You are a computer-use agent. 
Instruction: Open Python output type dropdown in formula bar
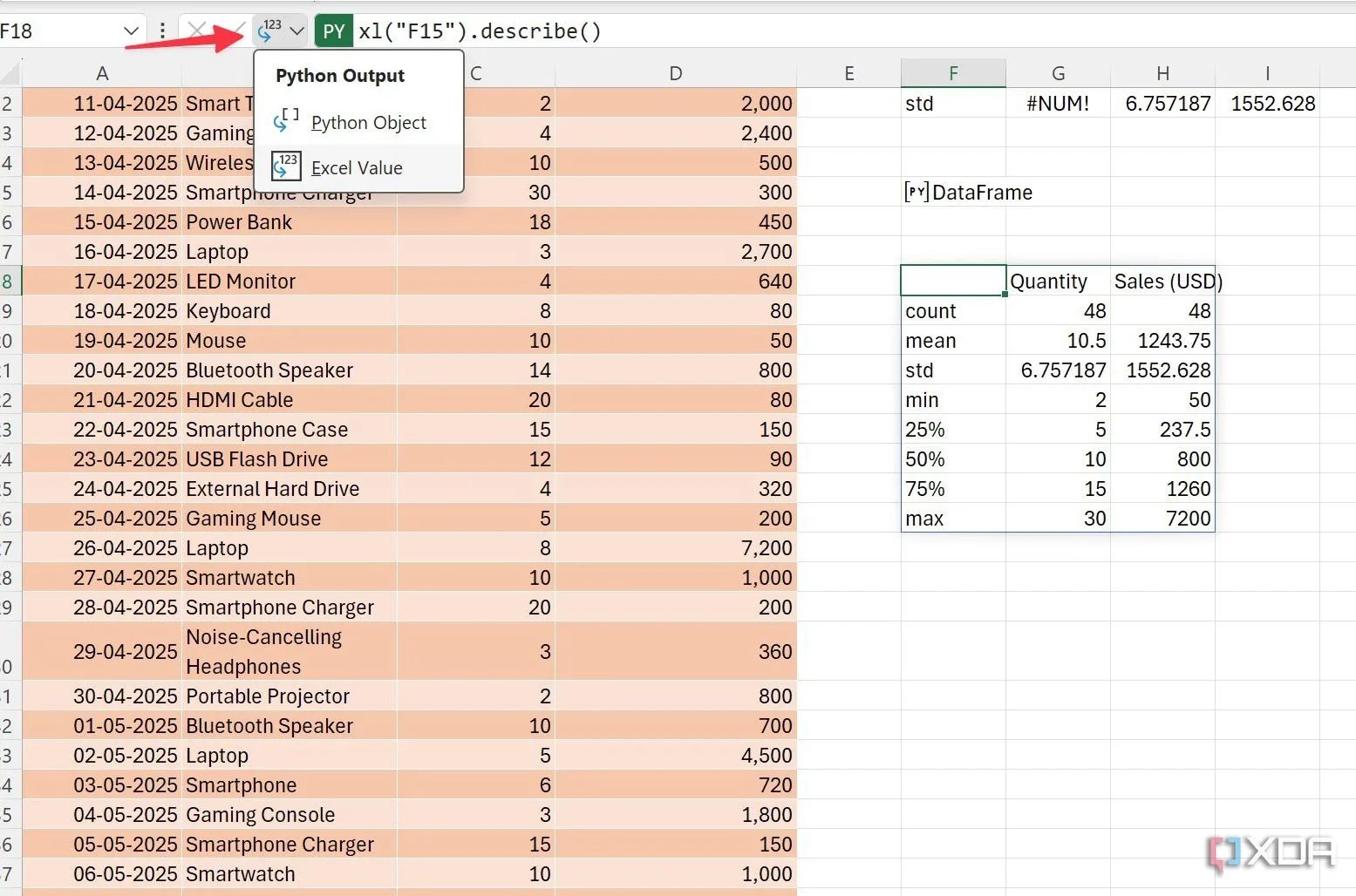tap(281, 31)
